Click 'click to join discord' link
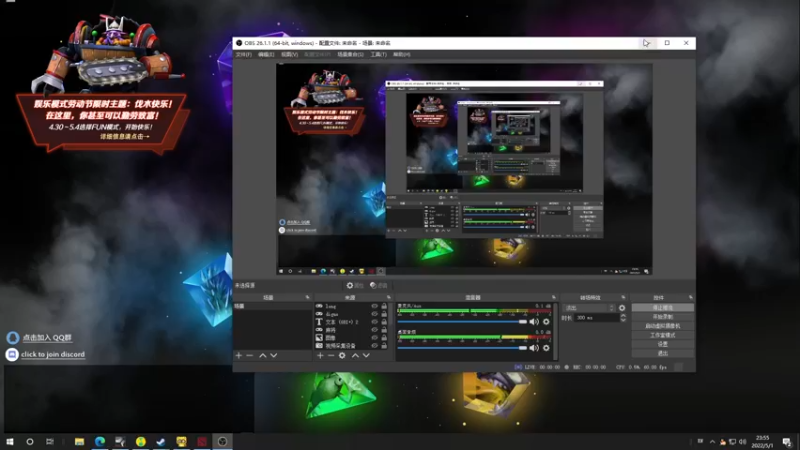Screen dimensions: 800x450 click(53, 354)
